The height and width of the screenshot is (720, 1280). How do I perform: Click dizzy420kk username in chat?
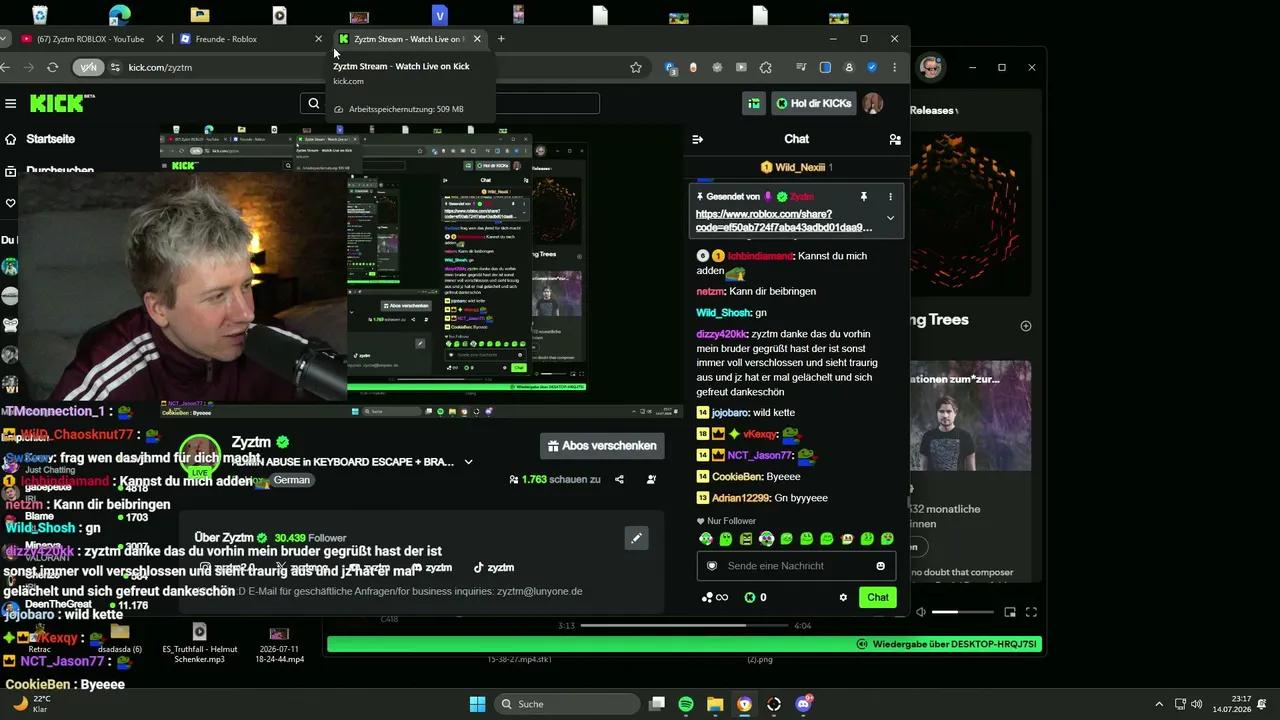(x=721, y=334)
